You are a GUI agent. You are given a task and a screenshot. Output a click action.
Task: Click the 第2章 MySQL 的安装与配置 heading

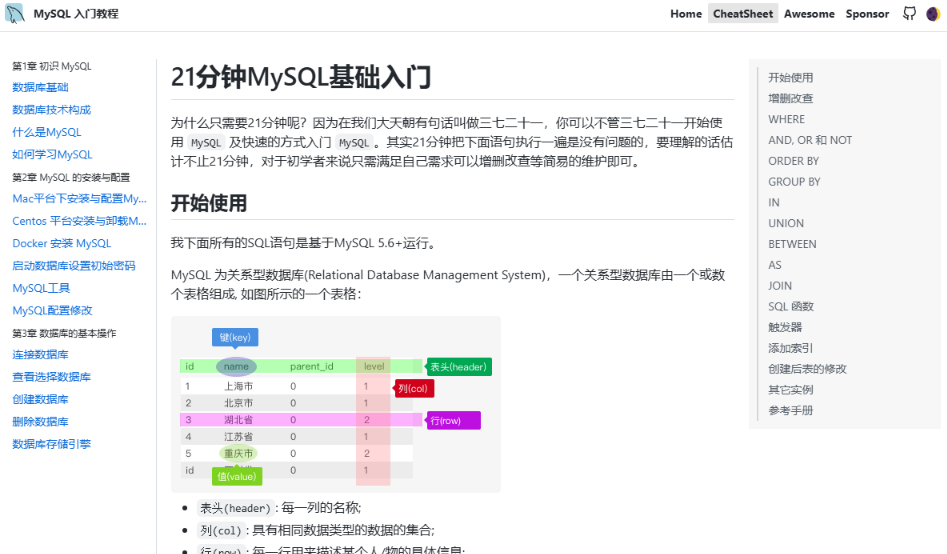tap(71, 178)
